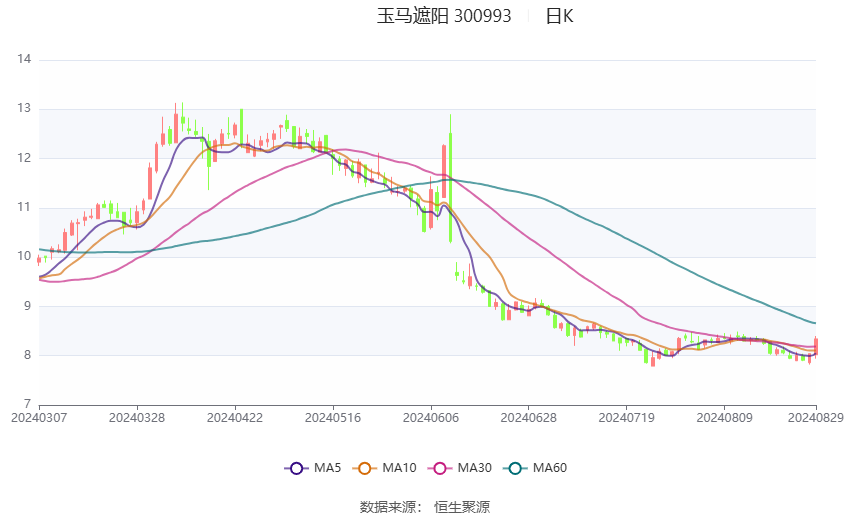Select the x-axis date 20240516
Screen dimensions: 850x517
333,418
